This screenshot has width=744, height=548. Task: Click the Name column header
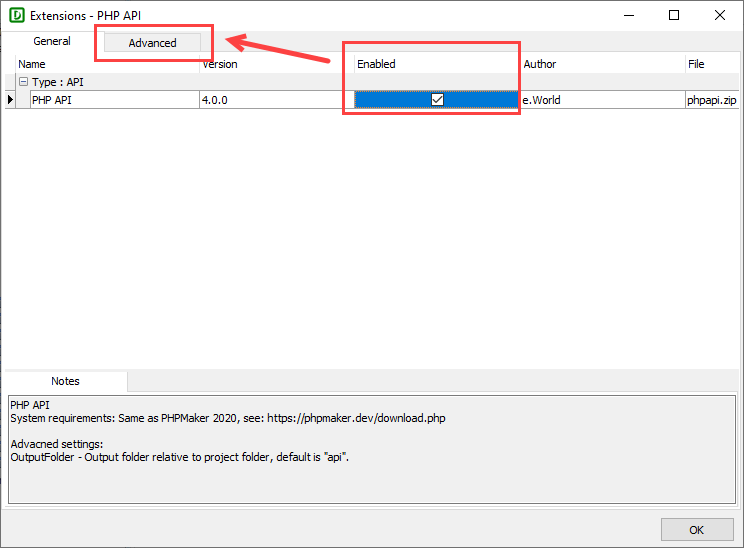point(108,64)
